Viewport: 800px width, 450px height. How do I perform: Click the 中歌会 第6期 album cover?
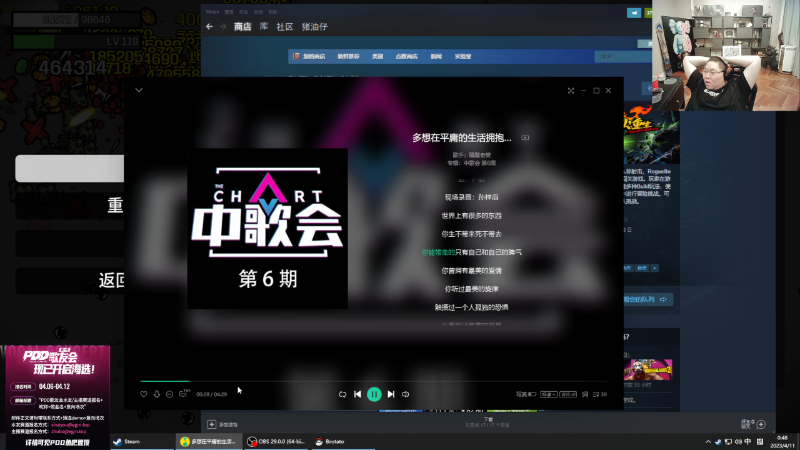267,229
